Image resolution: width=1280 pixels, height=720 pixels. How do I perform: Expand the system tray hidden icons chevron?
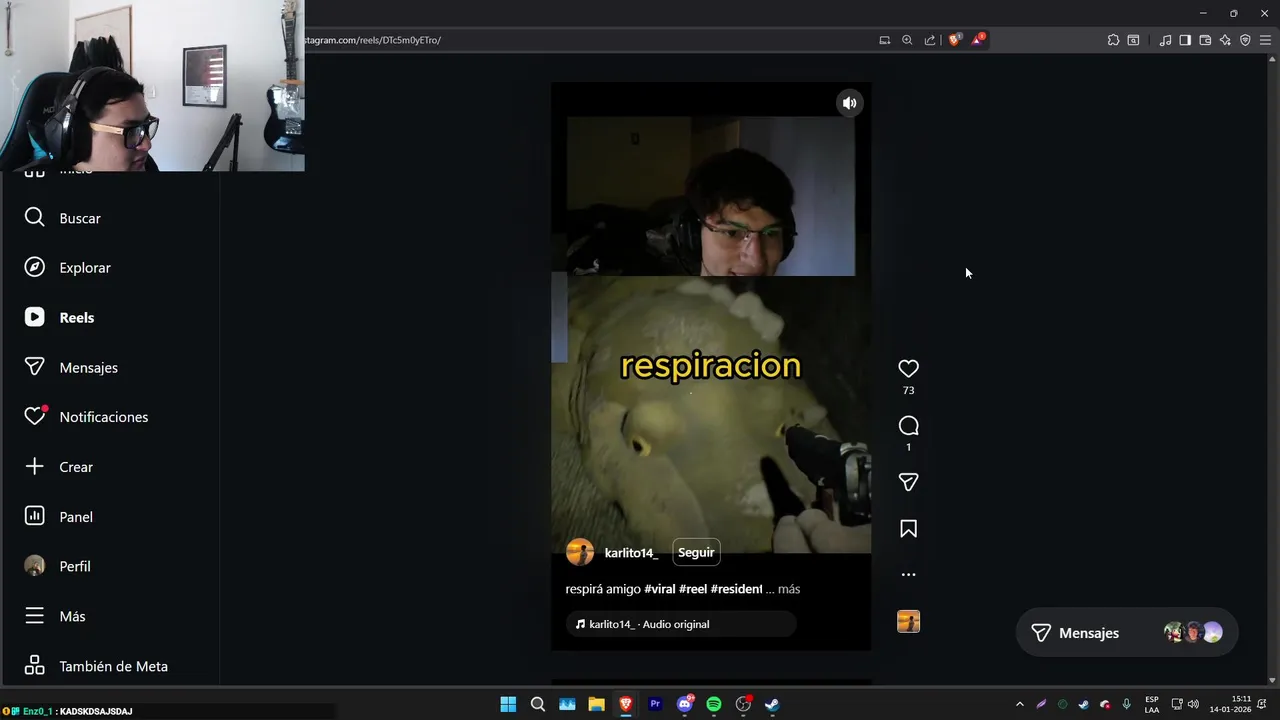coord(1019,704)
